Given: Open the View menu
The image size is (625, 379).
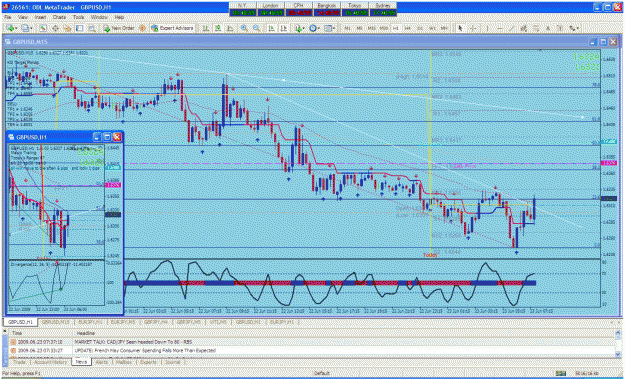Looking at the screenshot, I should [23, 18].
